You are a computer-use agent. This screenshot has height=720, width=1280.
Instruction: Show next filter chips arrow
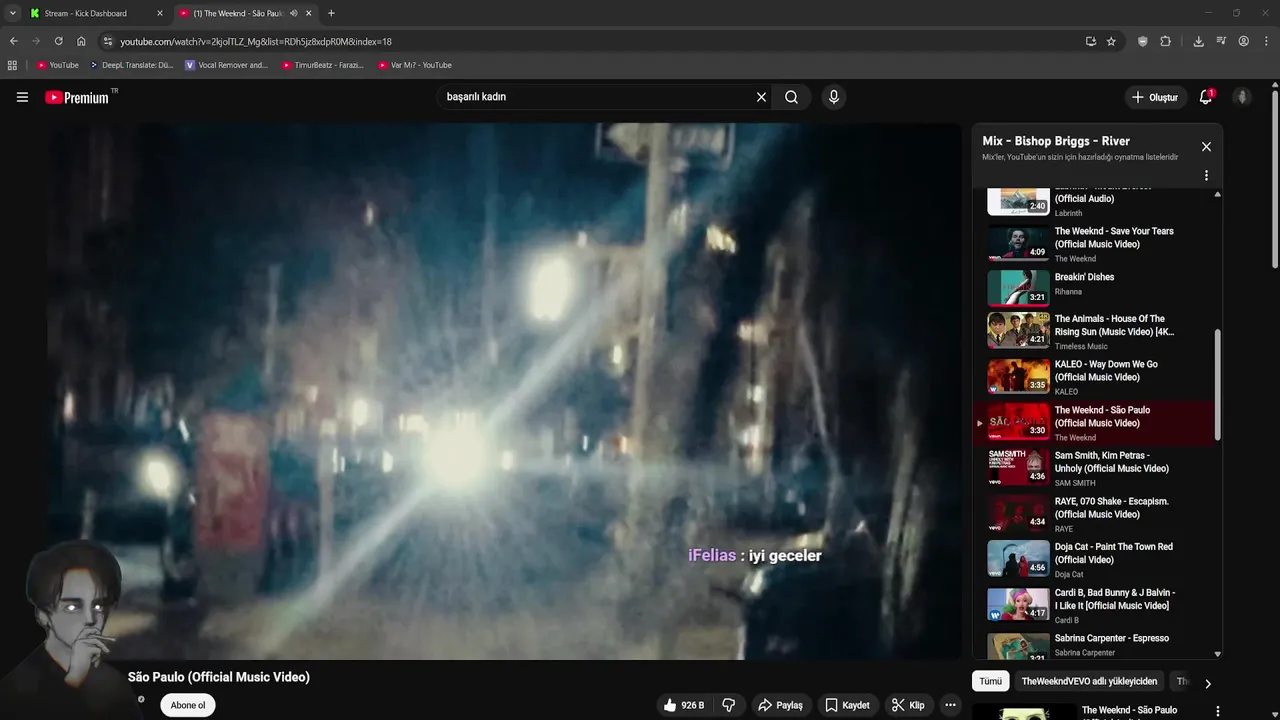pos(1207,684)
